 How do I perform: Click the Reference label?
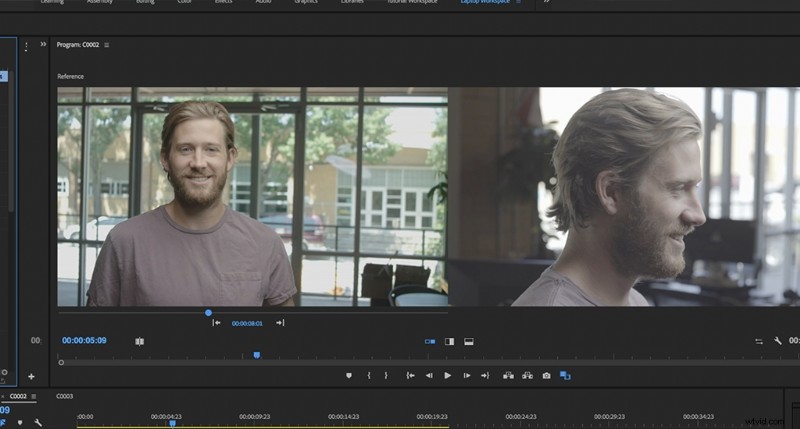[70, 77]
